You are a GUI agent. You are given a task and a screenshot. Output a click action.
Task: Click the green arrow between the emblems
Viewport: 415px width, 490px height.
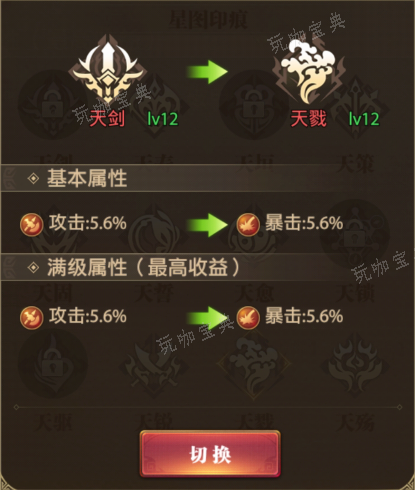point(207,72)
